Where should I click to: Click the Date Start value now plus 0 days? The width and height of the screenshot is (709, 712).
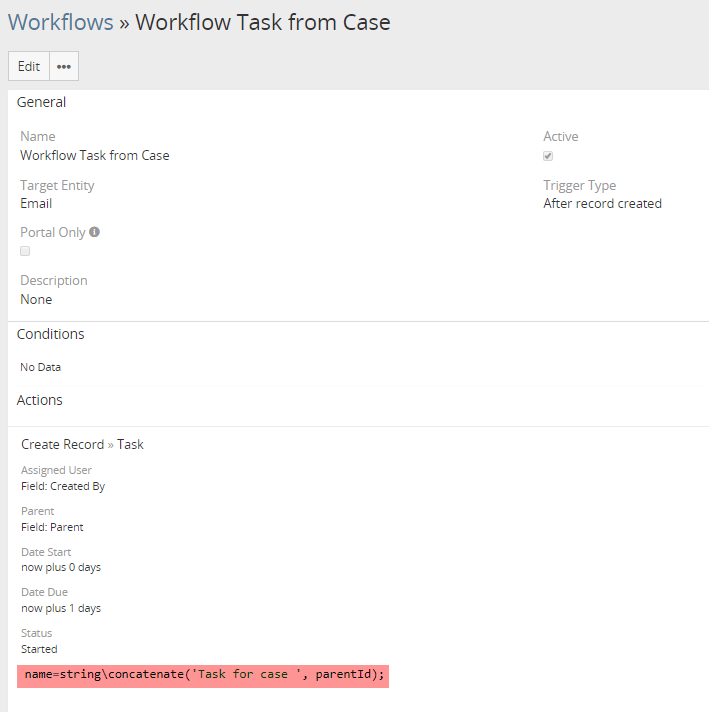pyautogui.click(x=61, y=567)
